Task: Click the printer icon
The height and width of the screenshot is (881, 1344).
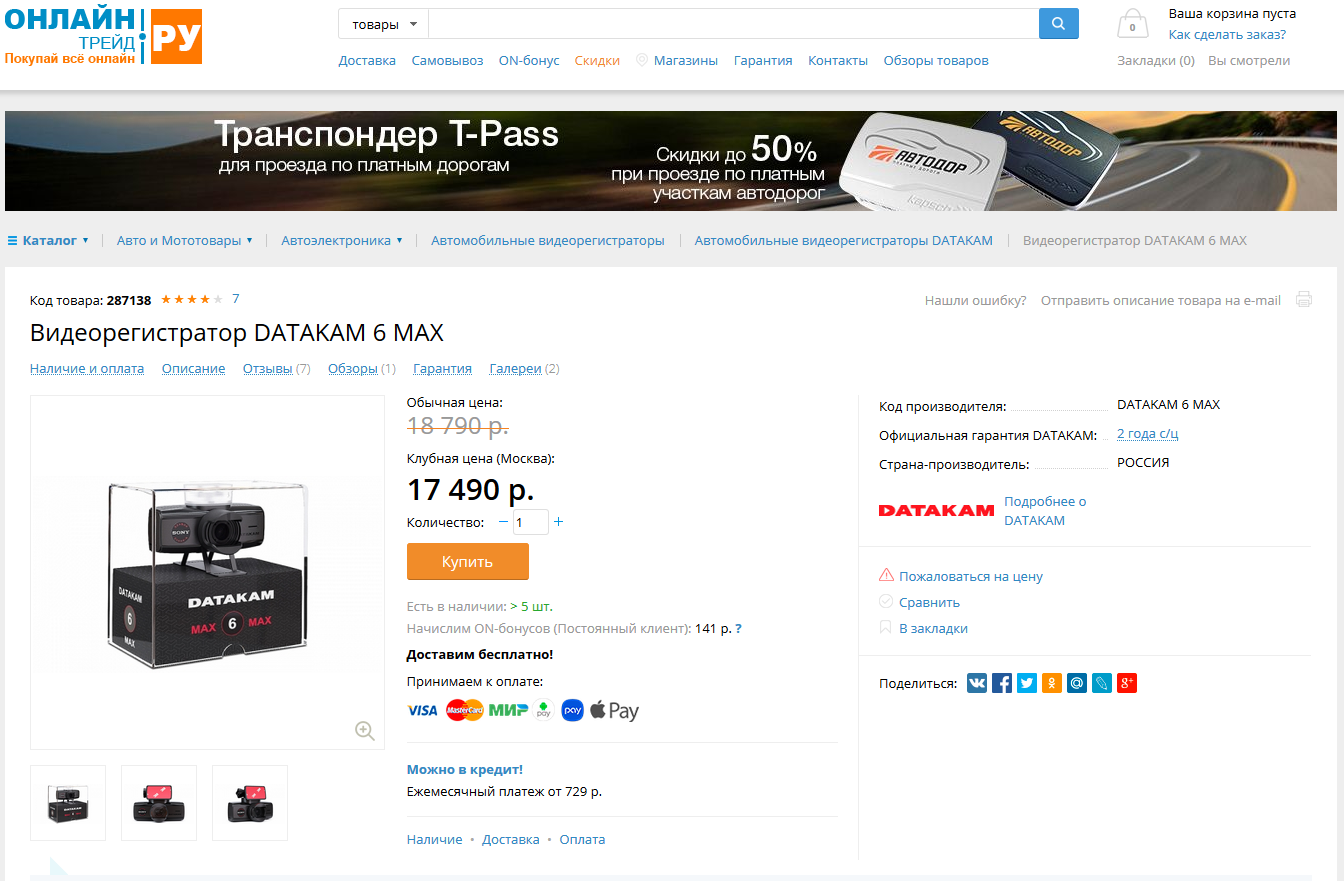Action: click(x=1304, y=299)
